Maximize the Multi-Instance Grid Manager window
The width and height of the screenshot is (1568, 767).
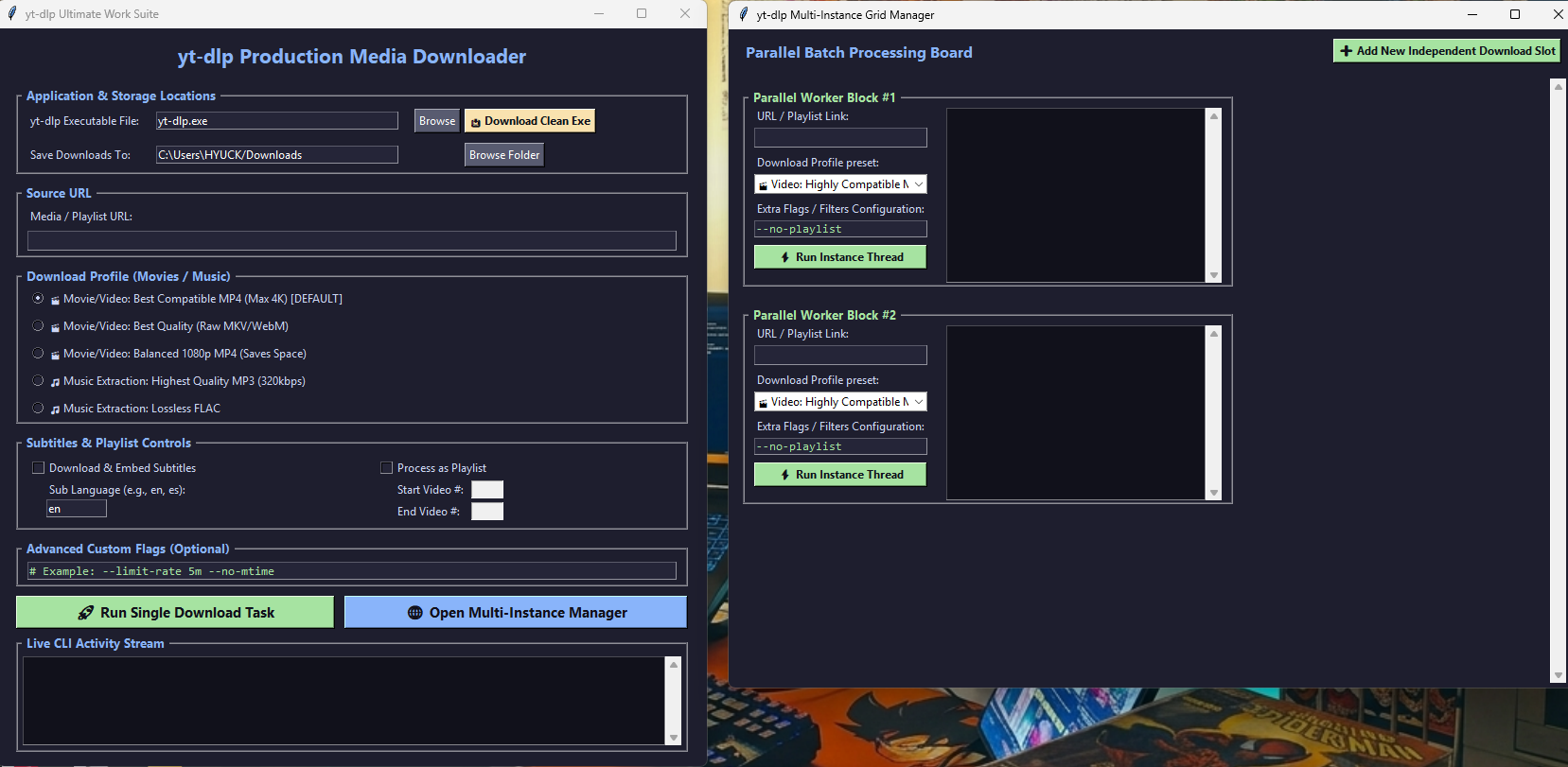click(1515, 14)
